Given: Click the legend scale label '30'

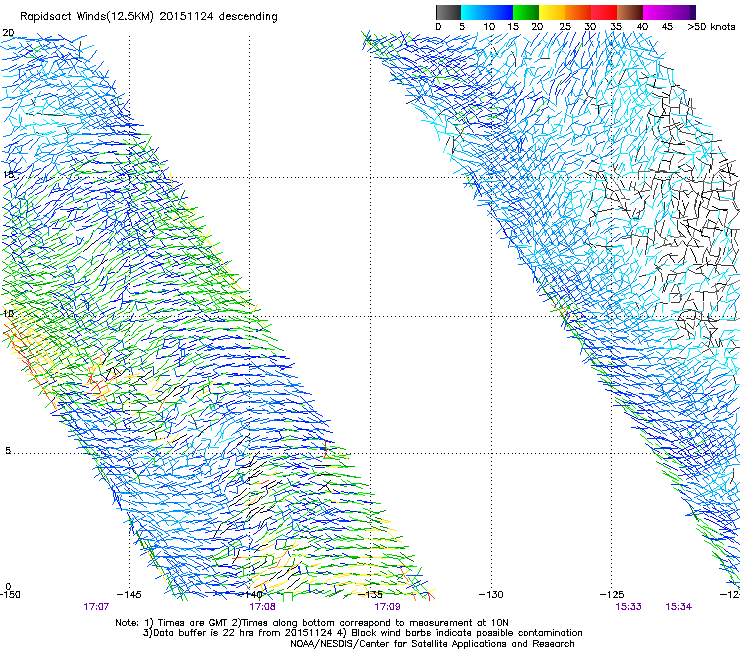Looking at the screenshot, I should (590, 27).
